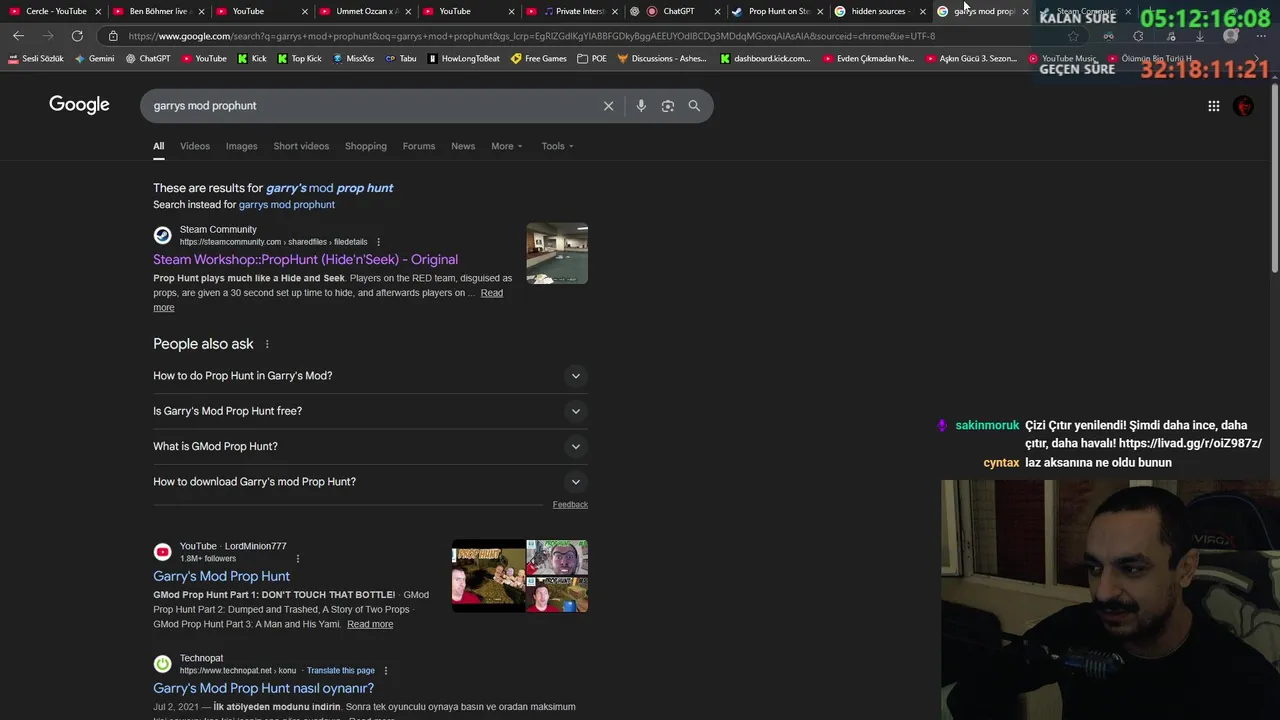The image size is (1280, 720).
Task: Open the Gemini bookmark
Action: click(x=95, y=58)
